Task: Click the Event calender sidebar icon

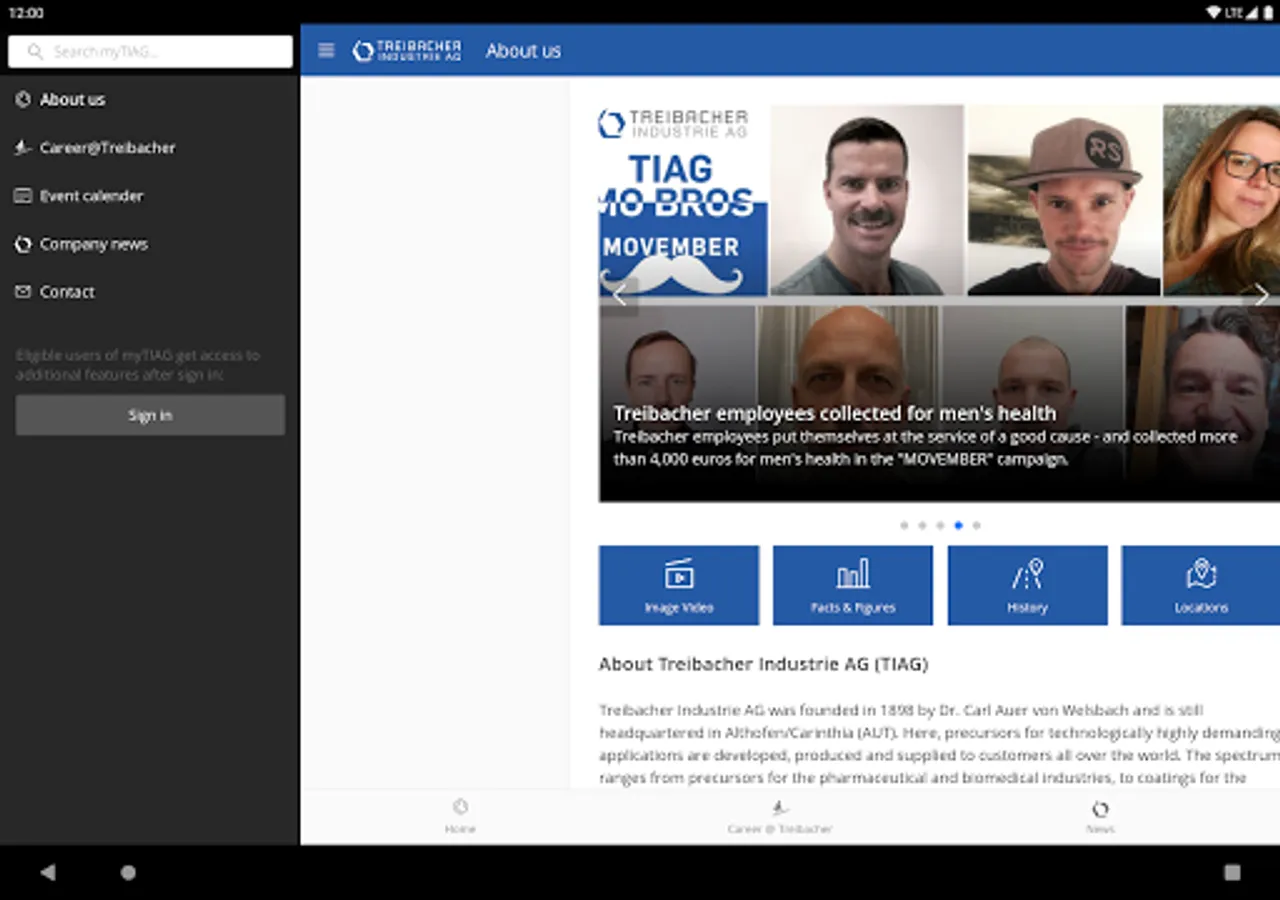Action: pyautogui.click(x=23, y=195)
